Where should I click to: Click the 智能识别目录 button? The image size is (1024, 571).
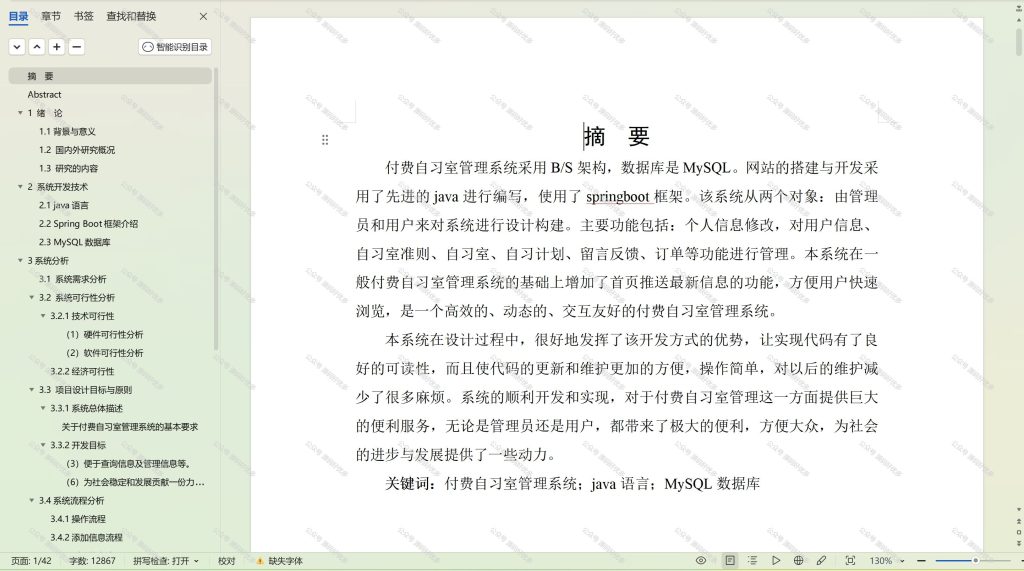[x=175, y=47]
